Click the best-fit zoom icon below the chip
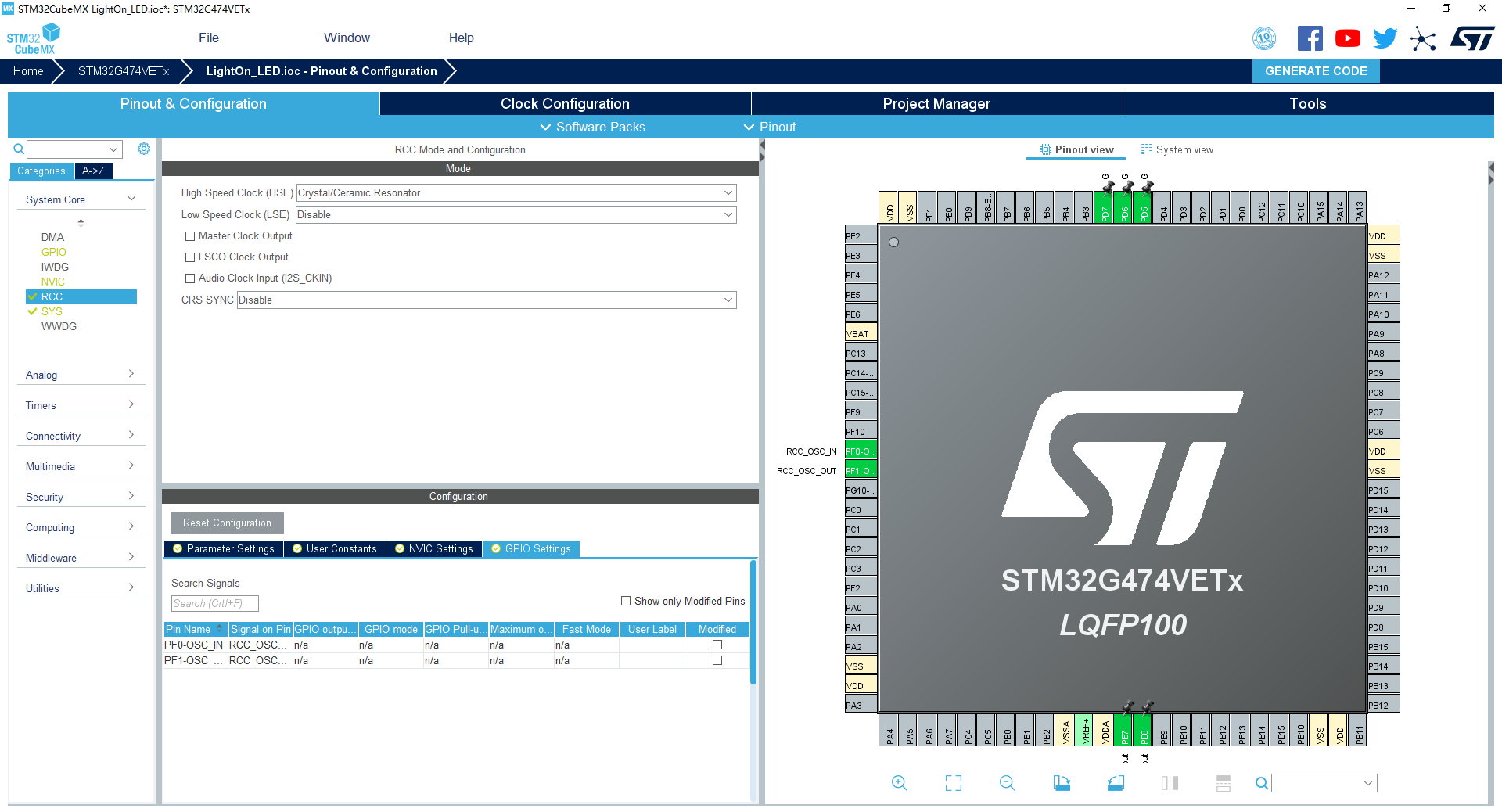The height and width of the screenshot is (812, 1502). click(x=953, y=782)
